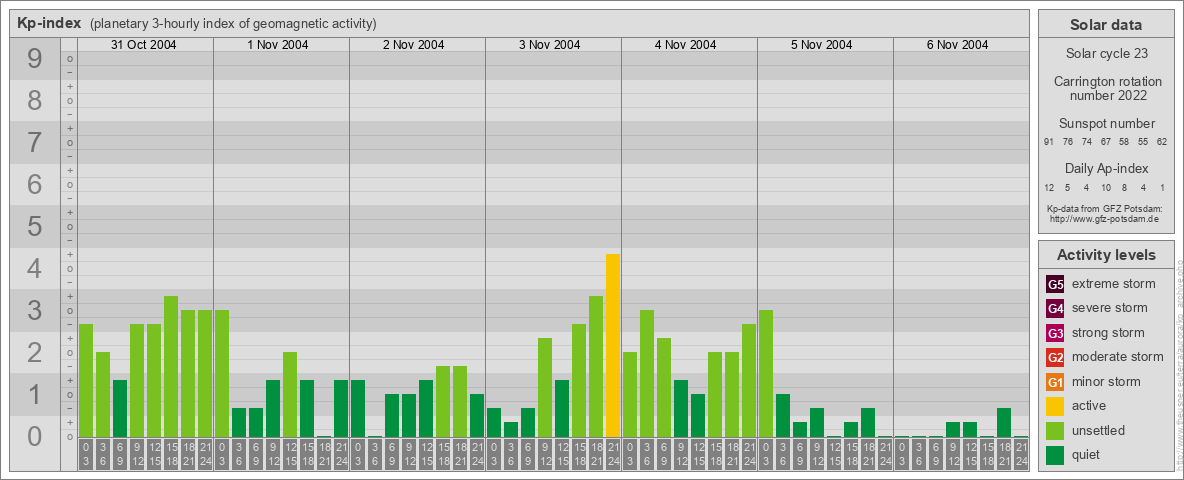1184x480 pixels.
Task: Click the 'extreme storm' legend label
Action: tap(1114, 284)
